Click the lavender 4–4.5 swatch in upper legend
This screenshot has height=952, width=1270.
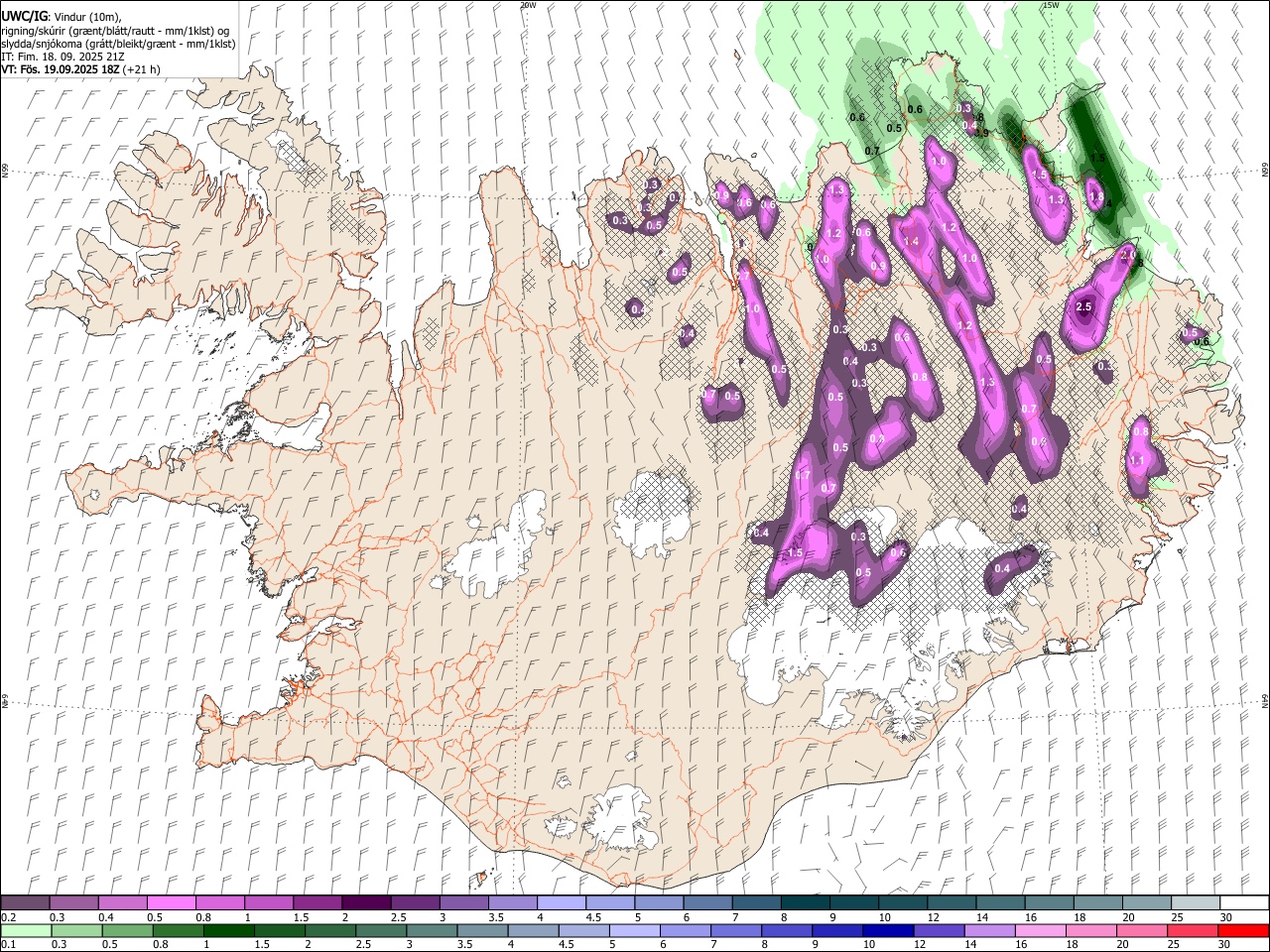tap(562, 903)
